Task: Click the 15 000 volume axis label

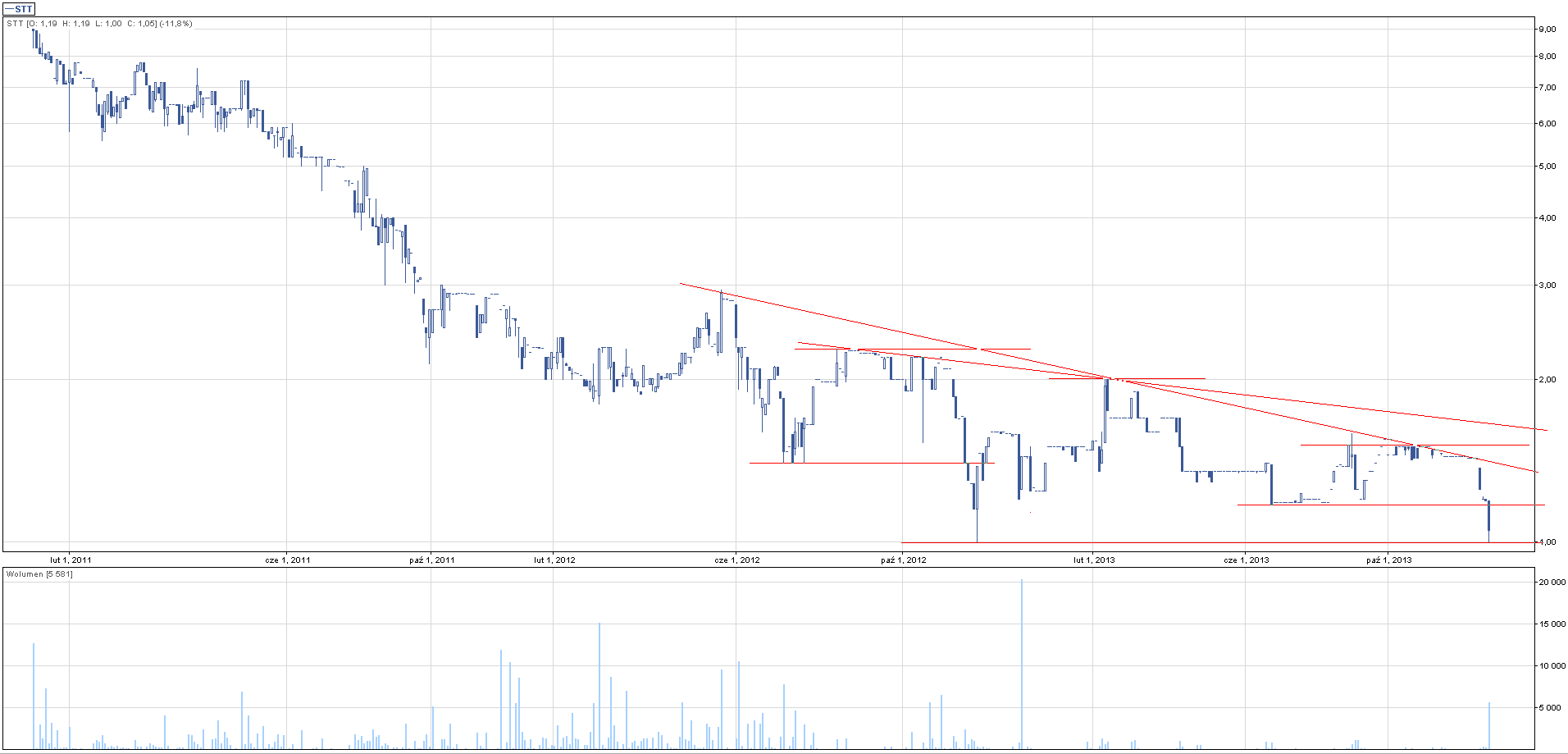Action: click(x=1552, y=624)
